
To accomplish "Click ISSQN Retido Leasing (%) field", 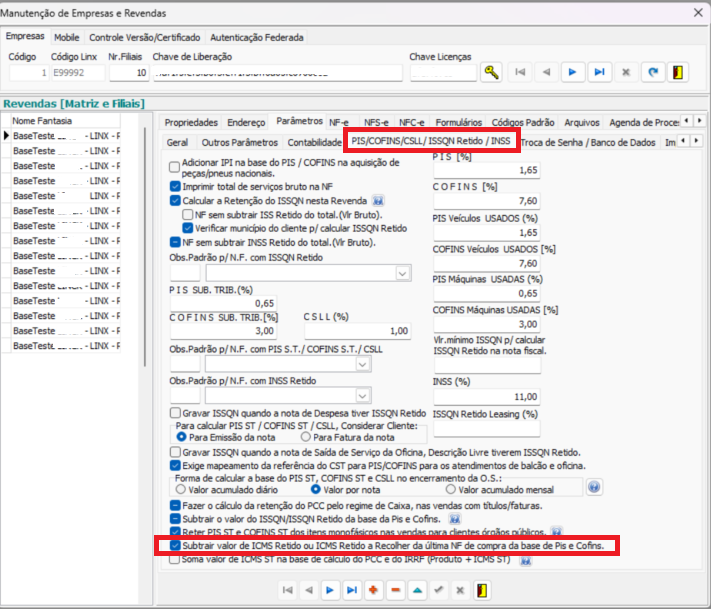I will coord(487,429).
